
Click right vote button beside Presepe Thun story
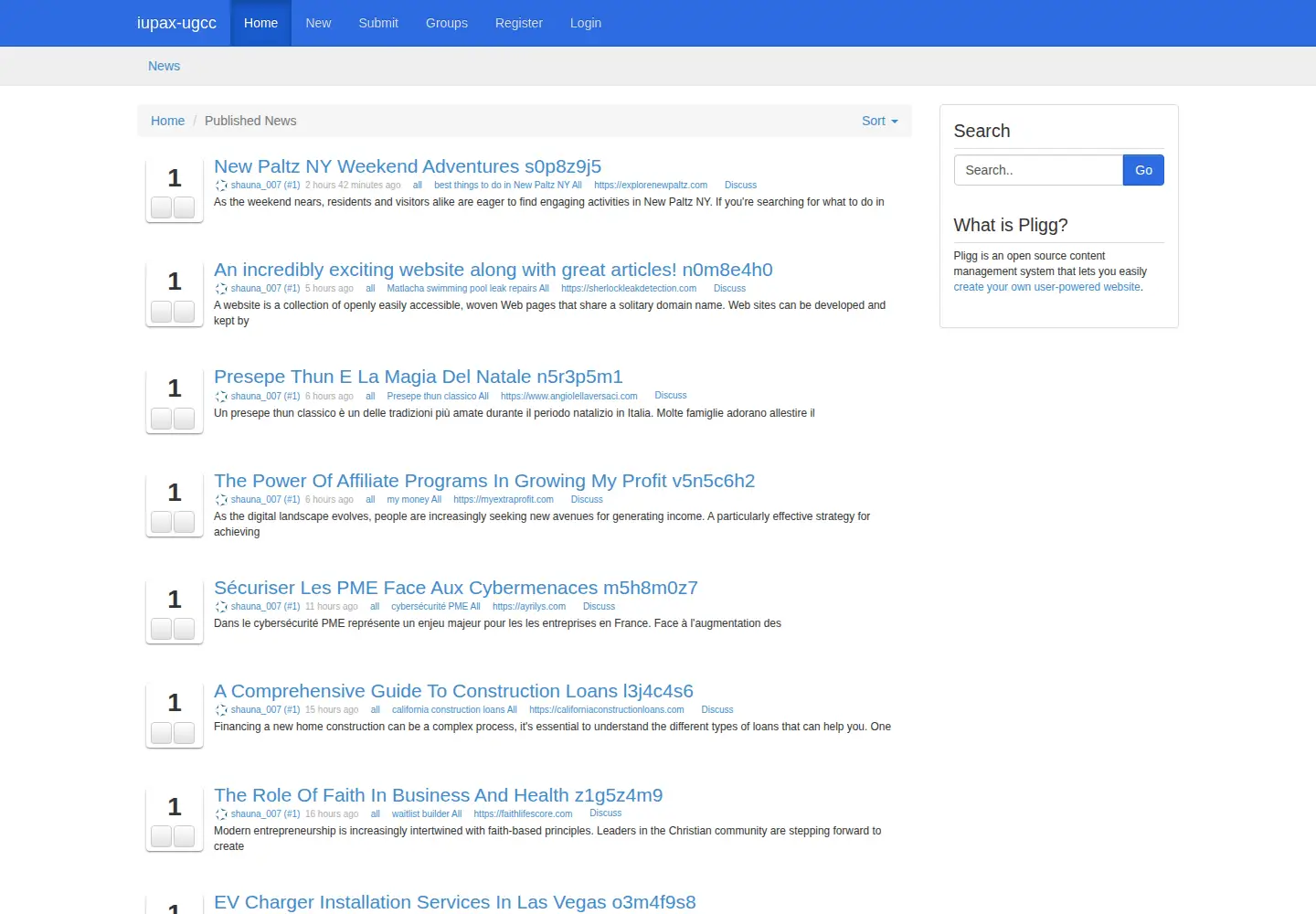pos(185,419)
